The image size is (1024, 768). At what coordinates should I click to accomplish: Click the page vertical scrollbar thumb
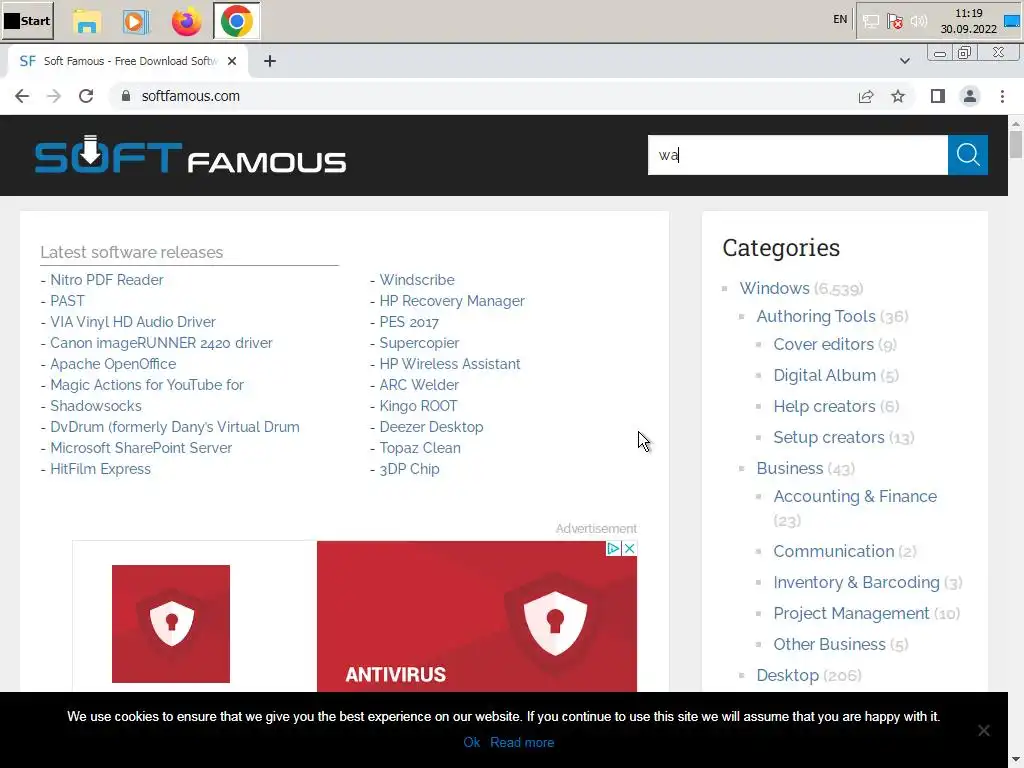tap(1016, 144)
